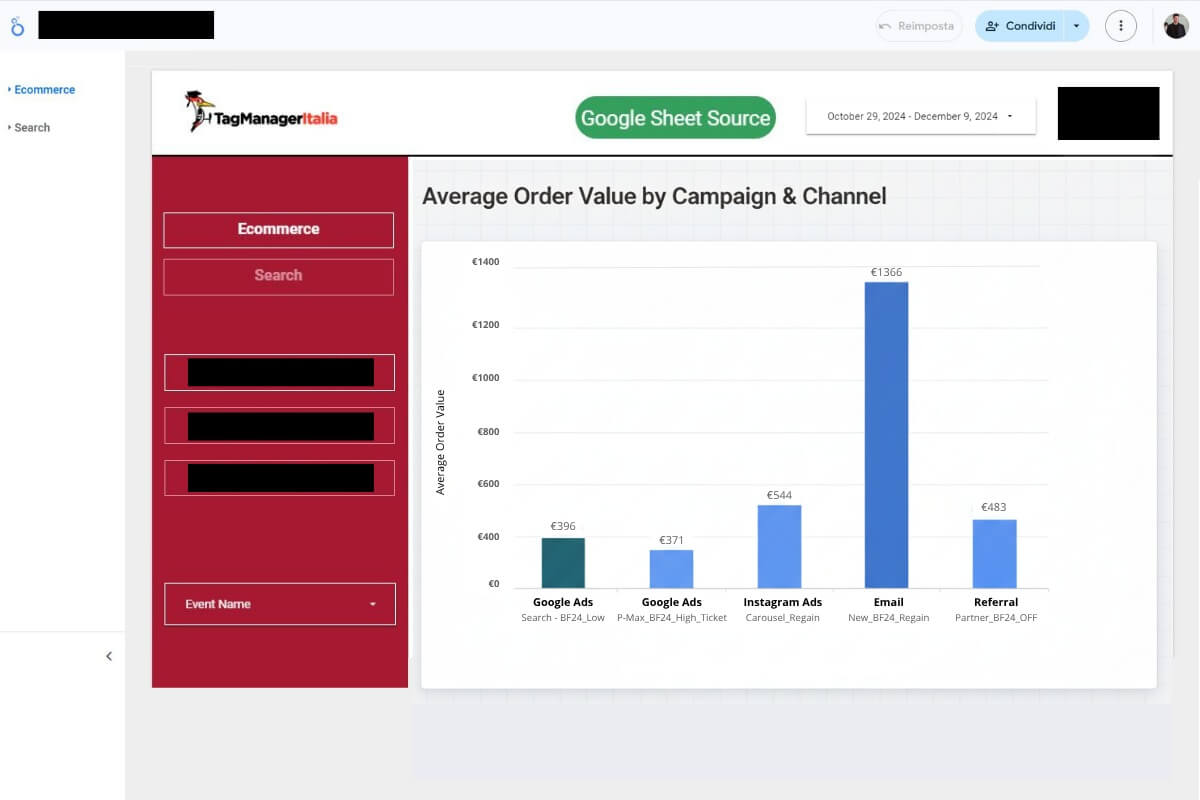Image resolution: width=1200 pixels, height=800 pixels.
Task: Open the three-dot more options menu
Action: pos(1120,25)
